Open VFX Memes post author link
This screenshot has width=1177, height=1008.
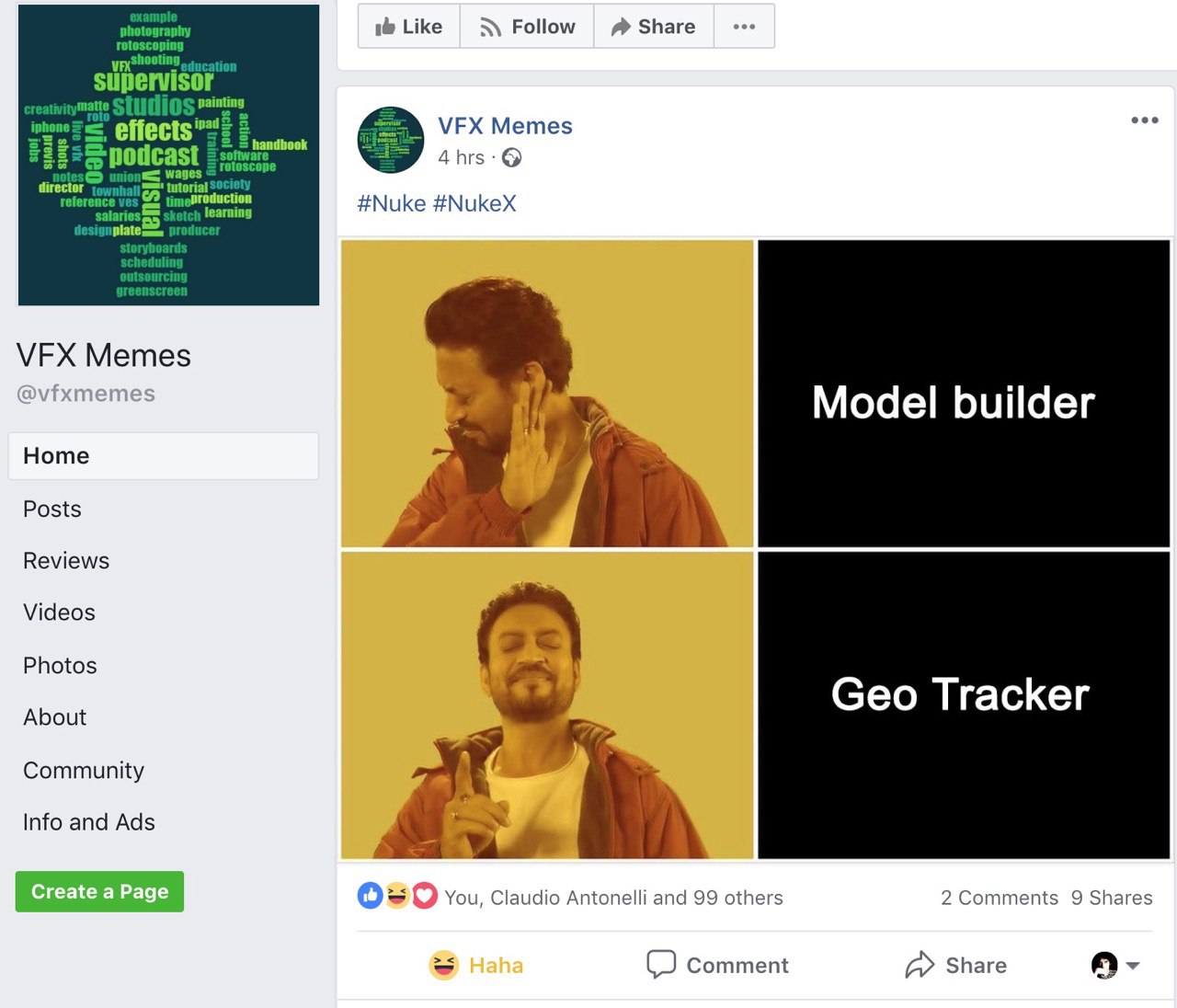coord(505,126)
